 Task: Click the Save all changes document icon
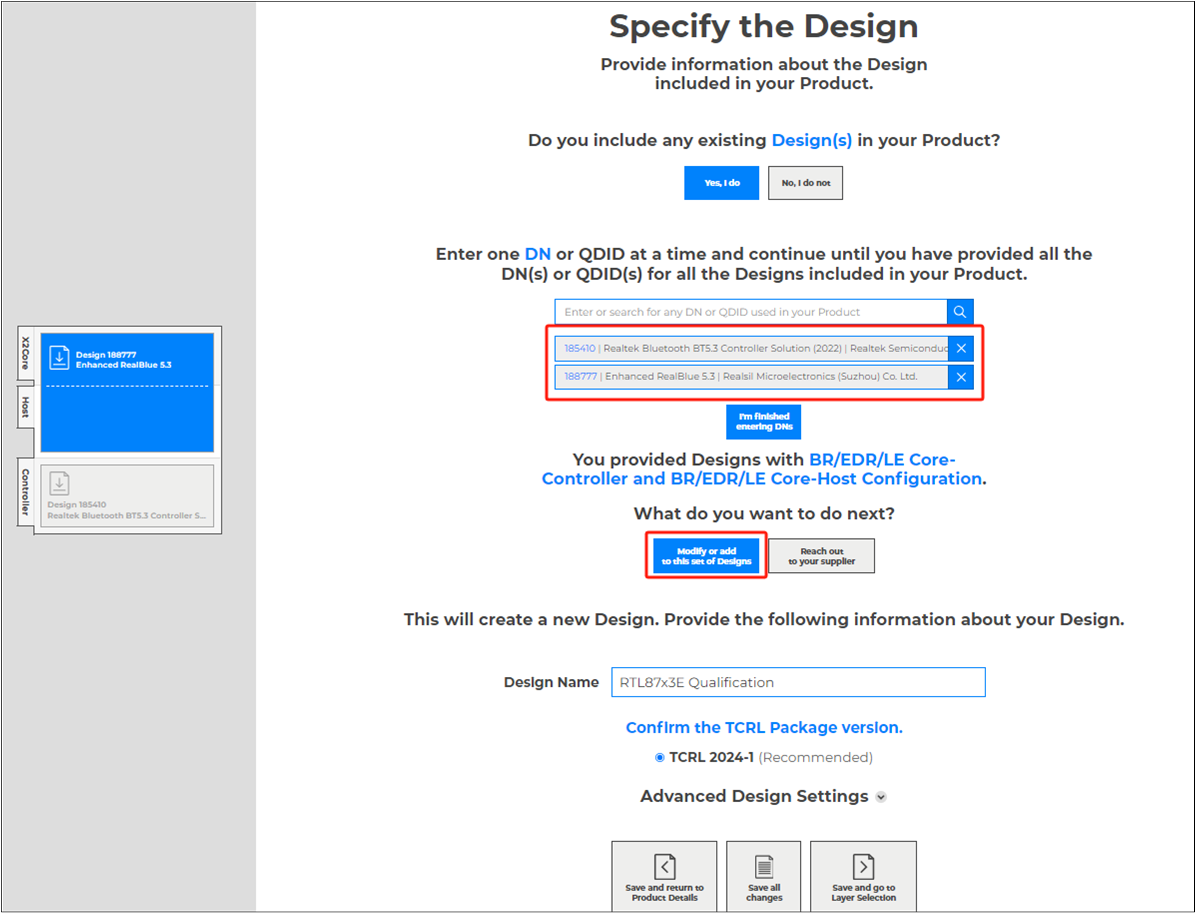click(764, 866)
